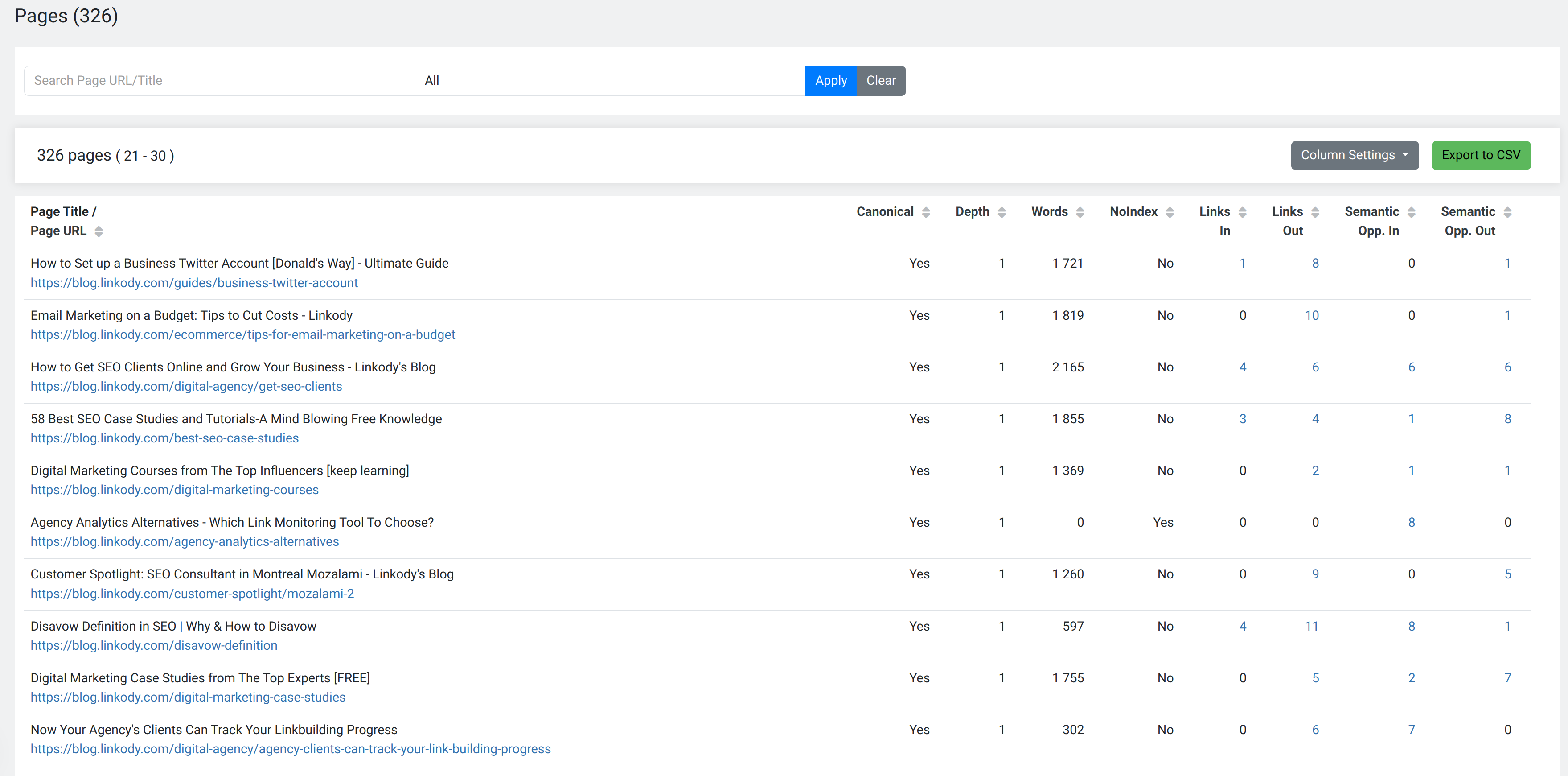Screen dimensions: 1568x776
Task: Sort by Links In column arrows
Action: point(1242,212)
